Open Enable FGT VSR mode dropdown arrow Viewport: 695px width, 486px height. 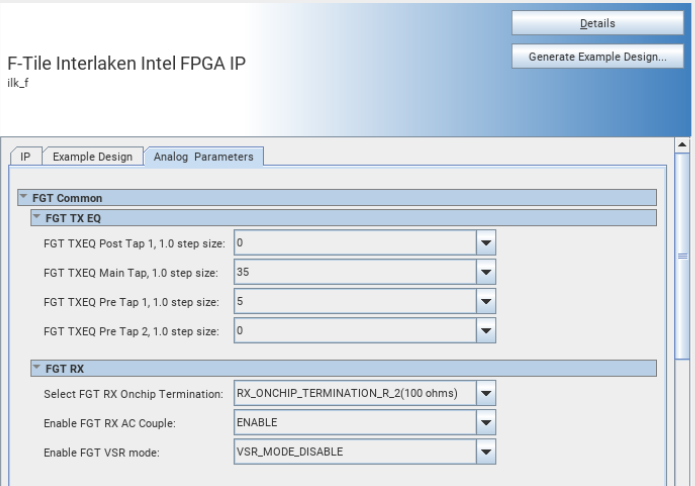(x=486, y=451)
